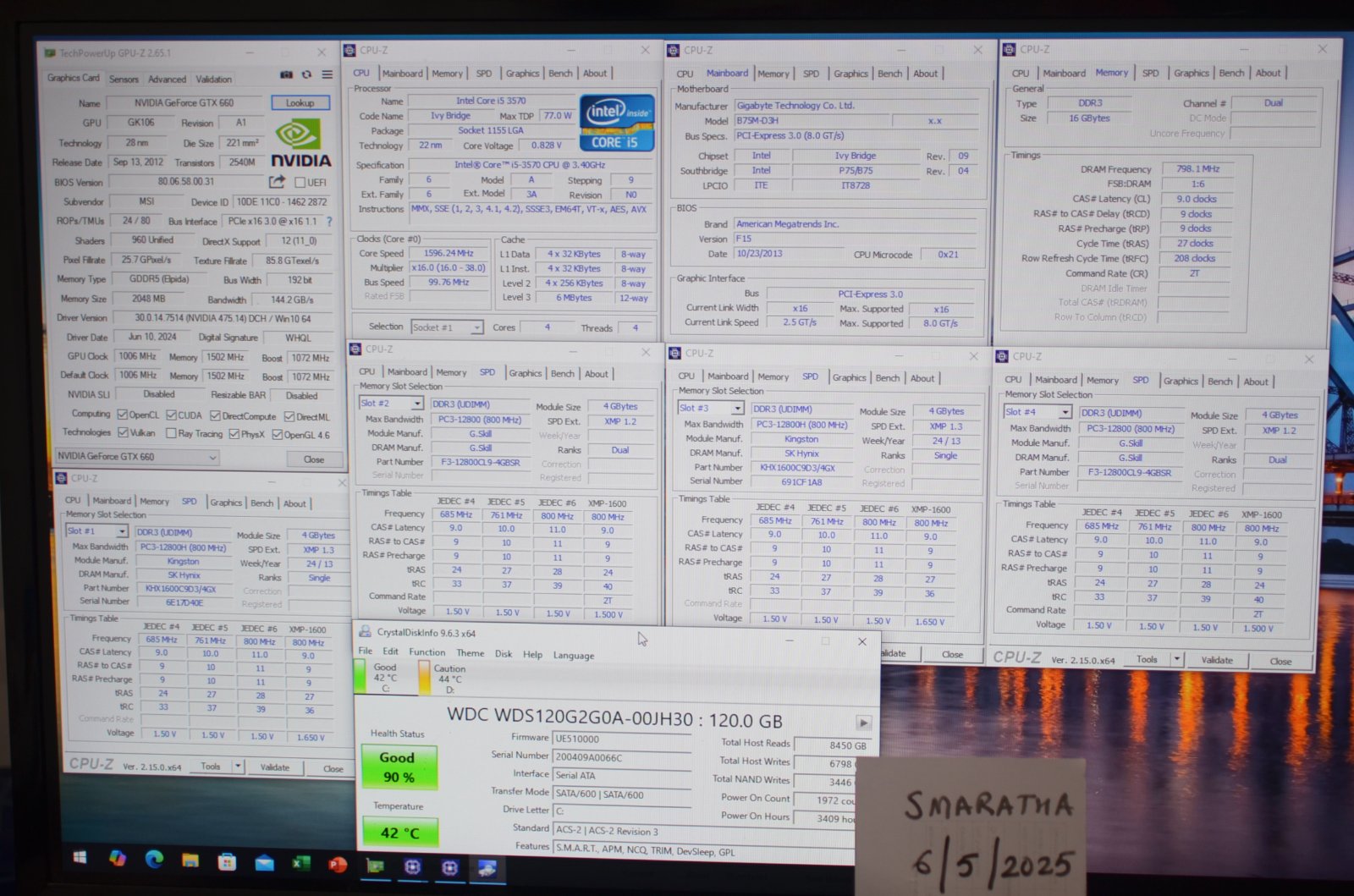Toggle the Vulkan checkbox
Image resolution: width=1354 pixels, height=896 pixels.
coord(123,432)
